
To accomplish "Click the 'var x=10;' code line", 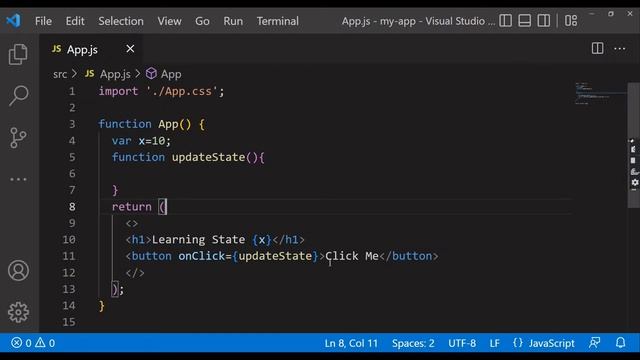I will [141, 141].
